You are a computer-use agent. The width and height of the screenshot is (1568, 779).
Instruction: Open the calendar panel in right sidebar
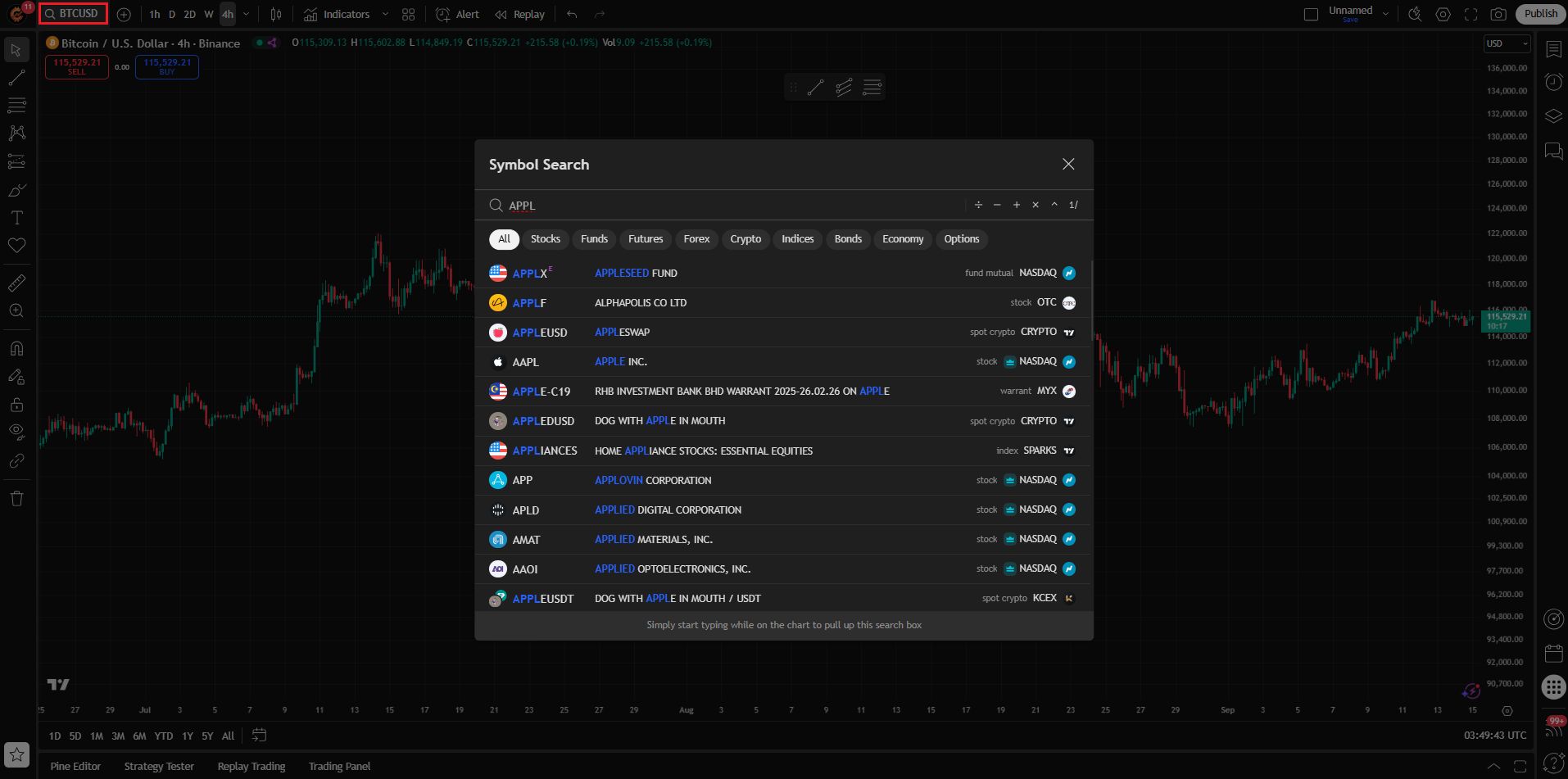[1553, 654]
